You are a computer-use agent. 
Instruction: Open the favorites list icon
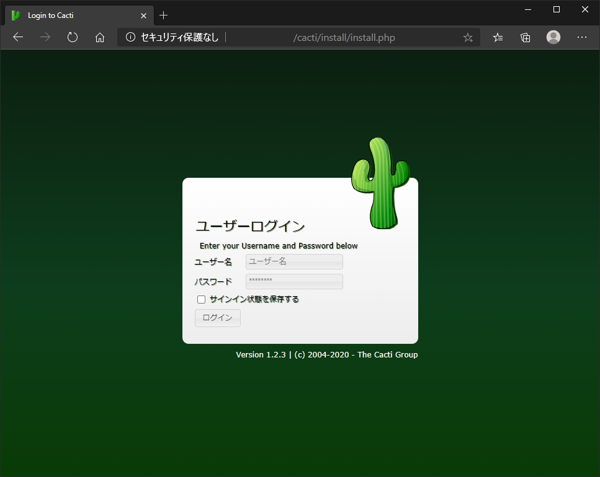(497, 37)
